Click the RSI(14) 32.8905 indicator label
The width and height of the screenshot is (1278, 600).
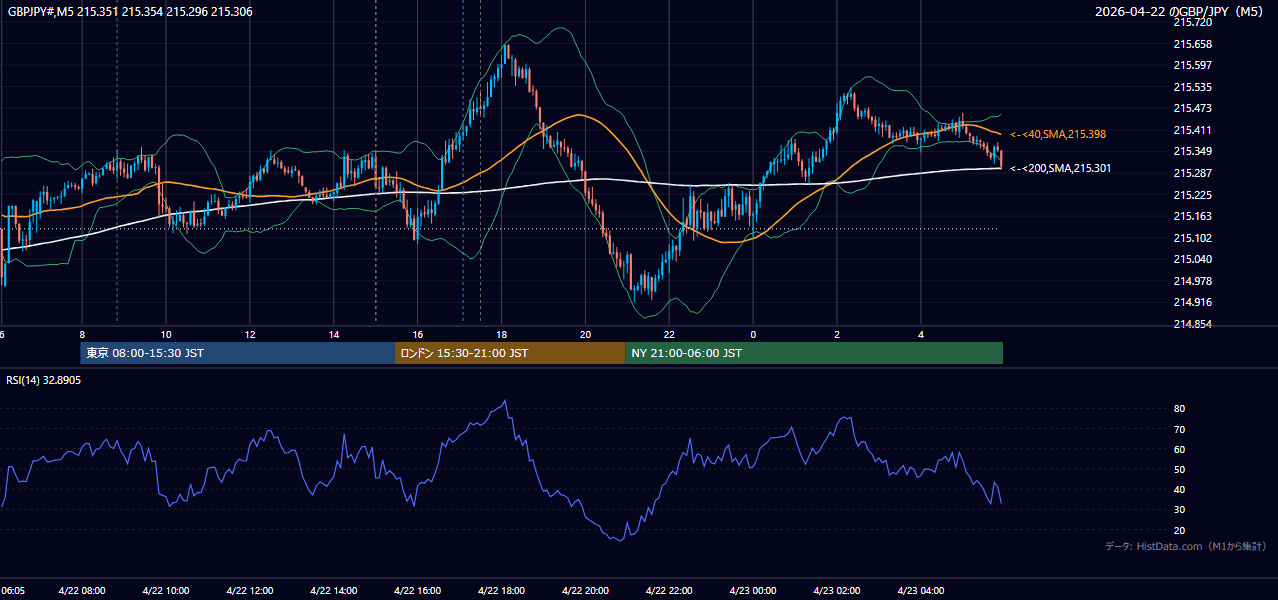click(44, 380)
